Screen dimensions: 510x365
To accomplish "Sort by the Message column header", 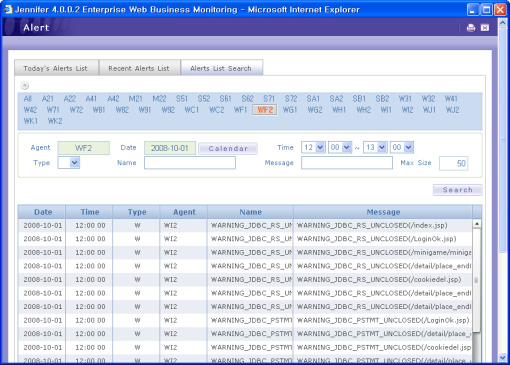I will [x=383, y=212].
